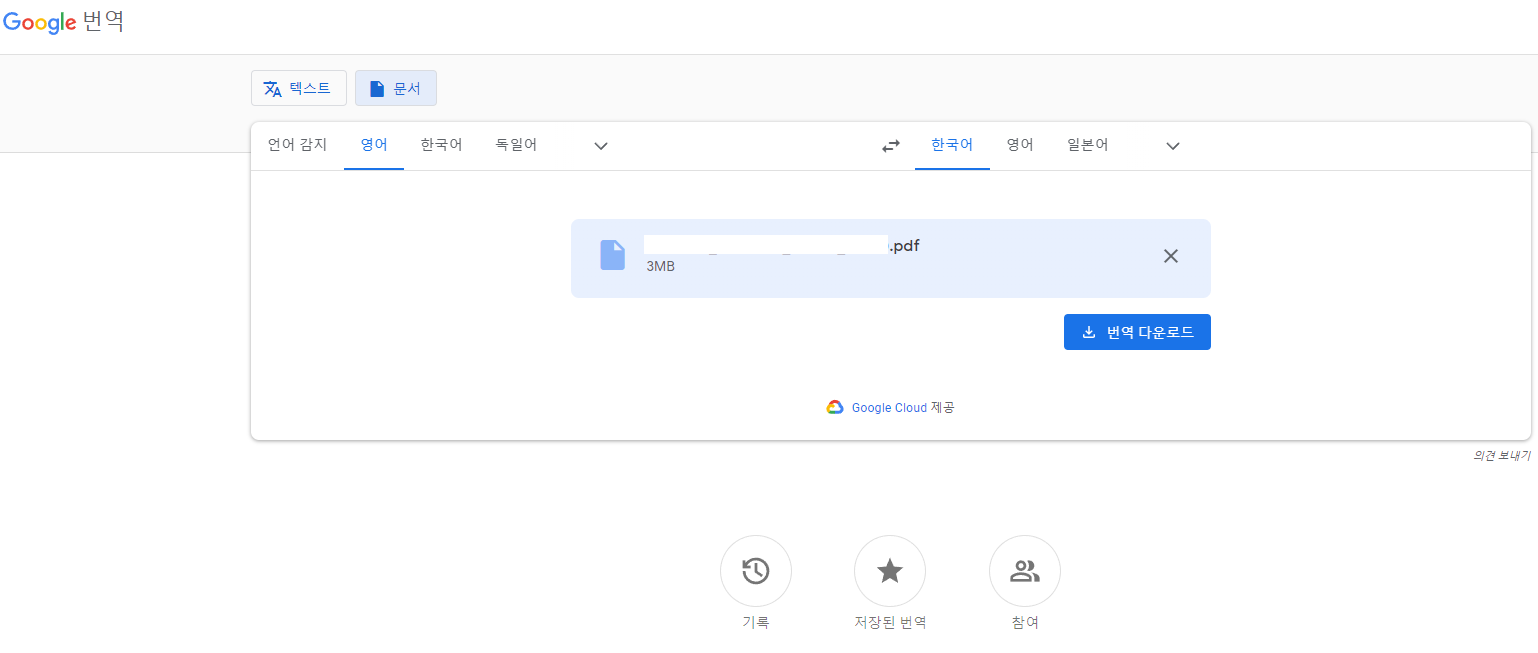Click the 의견 보내기 feedback link

[1501, 455]
